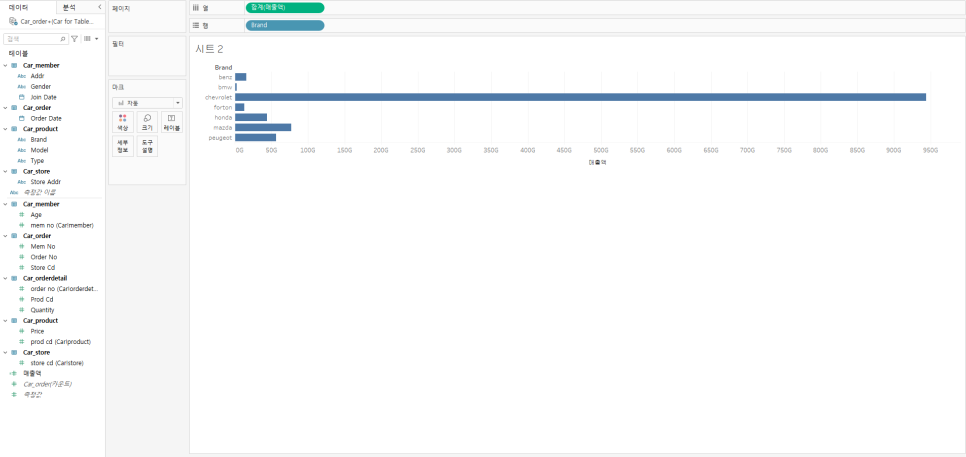Select the Store Cd field
Viewport: 966px width, 457px height.
pos(43,268)
